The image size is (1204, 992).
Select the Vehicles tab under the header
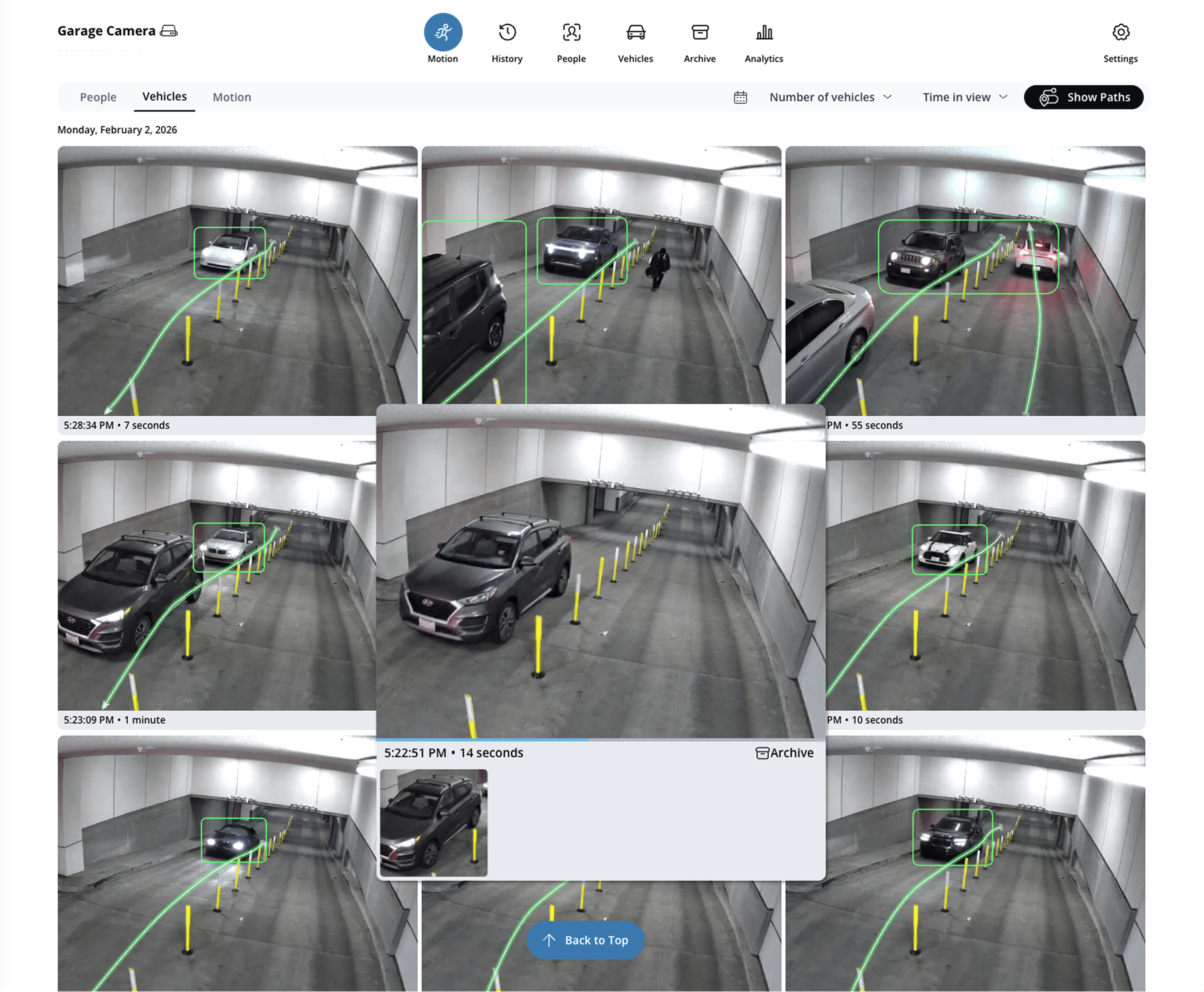pyautogui.click(x=164, y=97)
